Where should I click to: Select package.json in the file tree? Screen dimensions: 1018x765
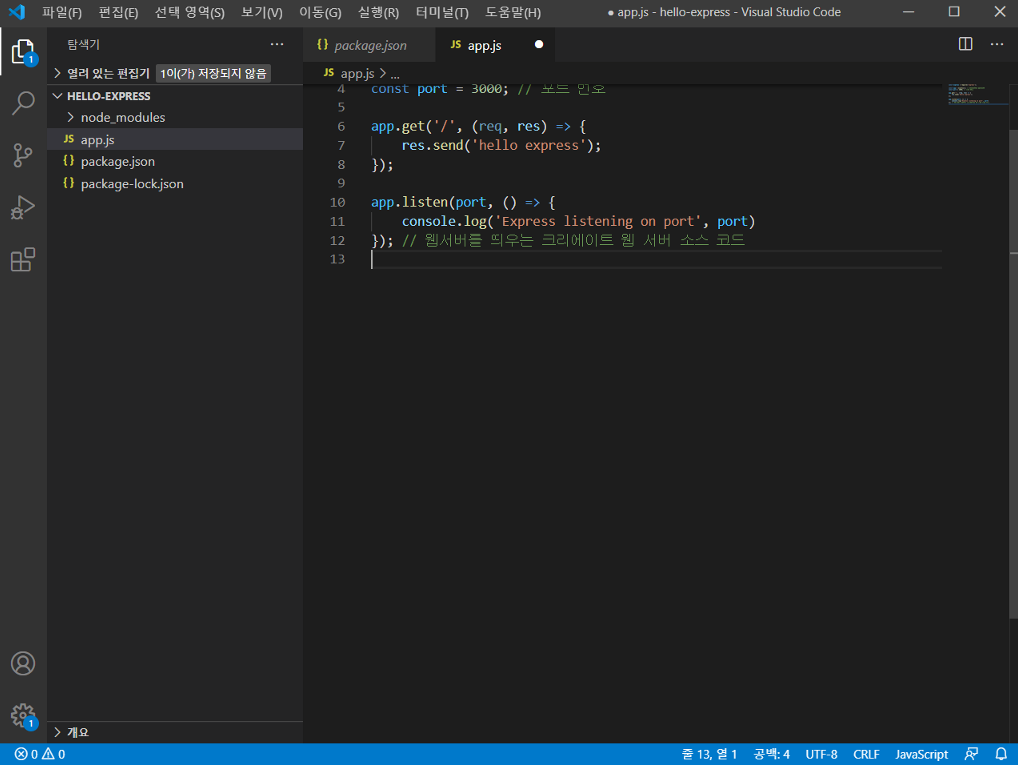[x=175, y=161]
